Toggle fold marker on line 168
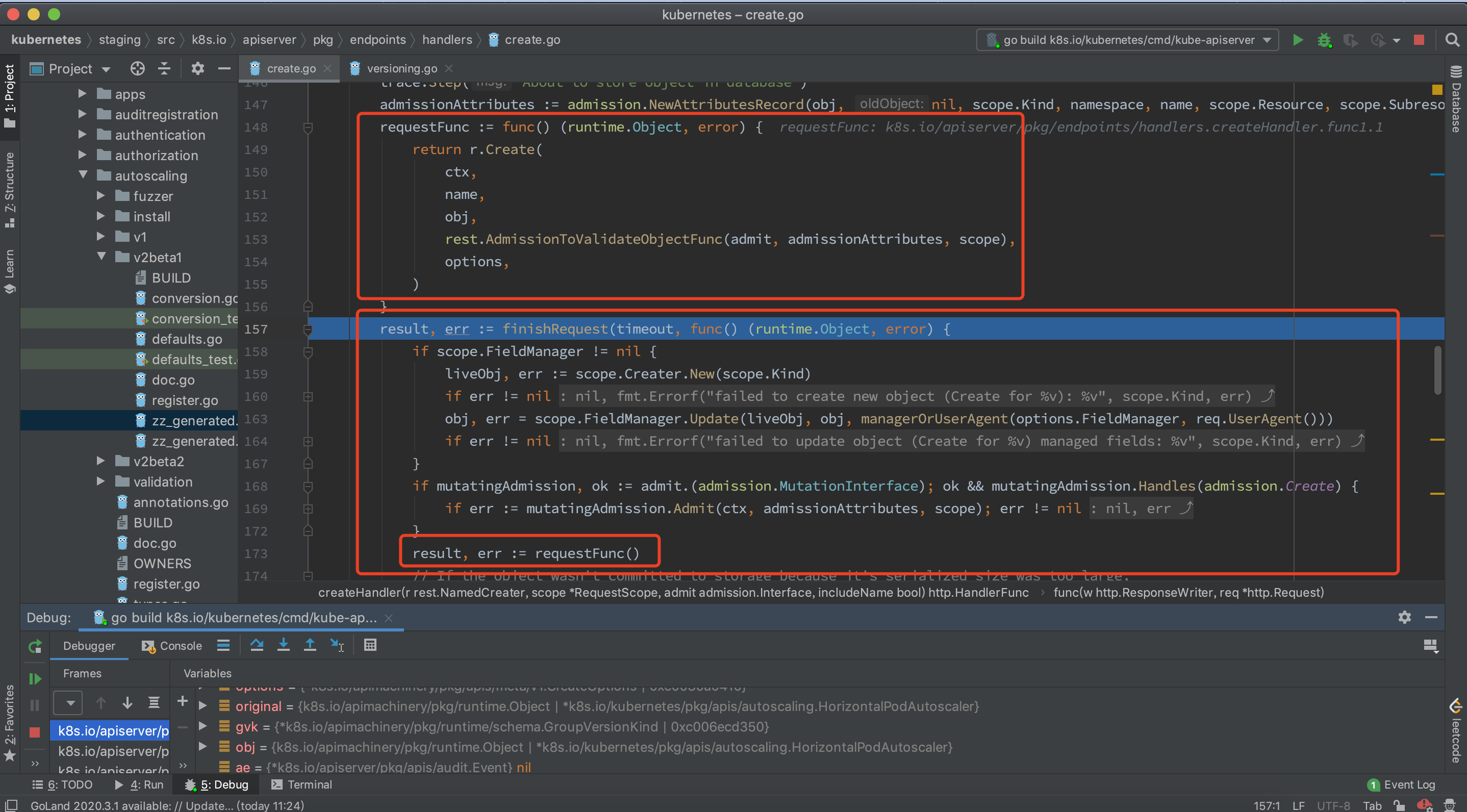 point(308,486)
